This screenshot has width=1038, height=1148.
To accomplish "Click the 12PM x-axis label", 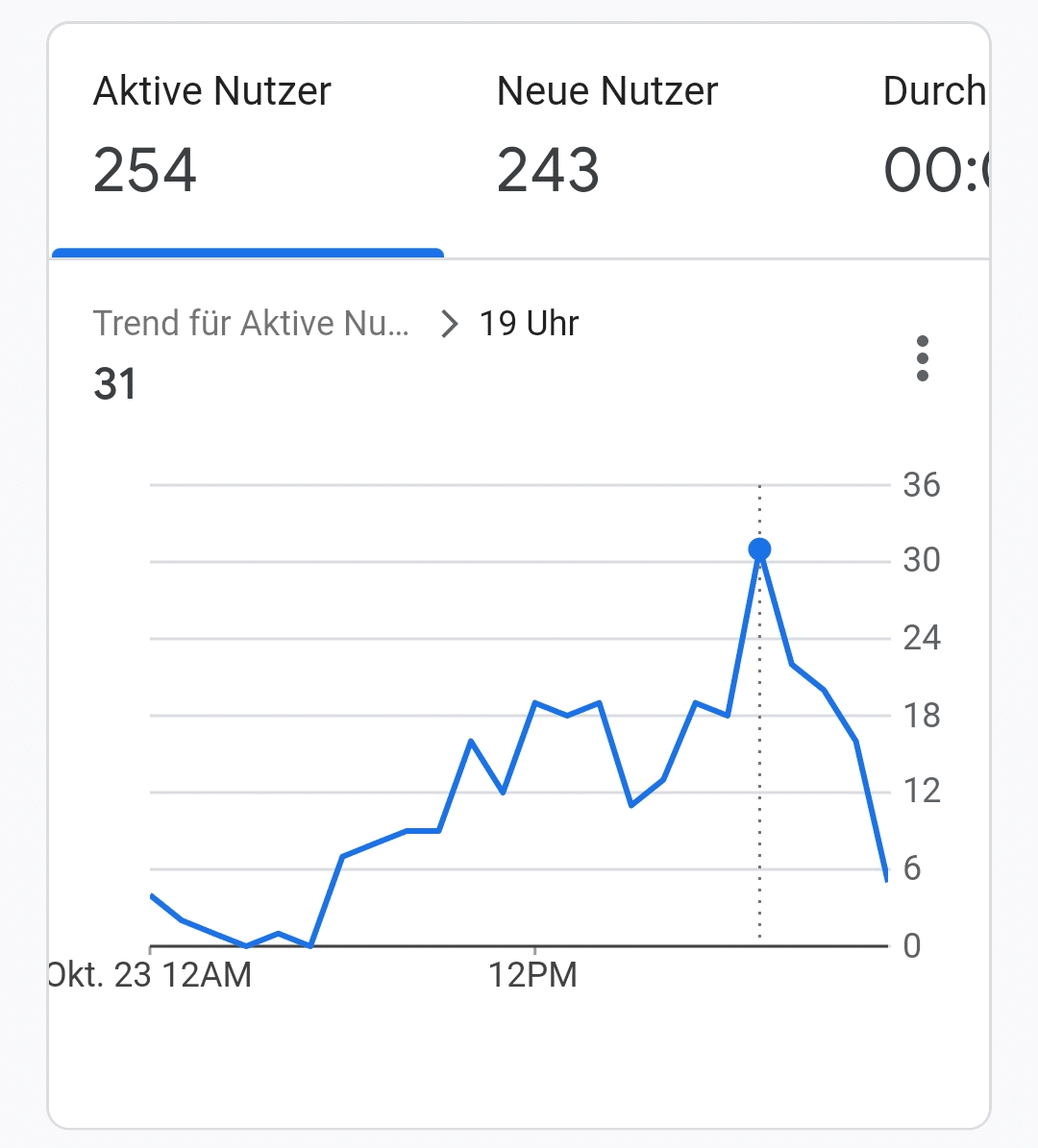I will pos(532,975).
